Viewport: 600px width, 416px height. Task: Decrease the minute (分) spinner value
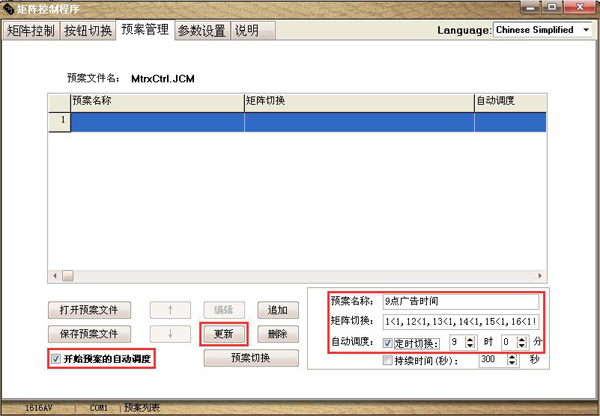click(522, 345)
